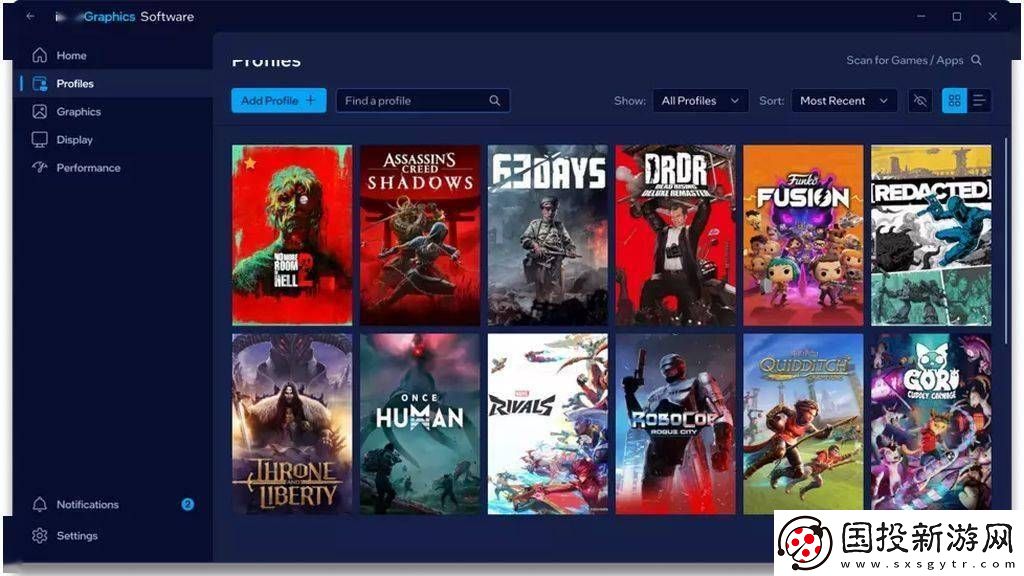Open Assassin's Creed Shadows profile
This screenshot has height=576, width=1024.
coord(420,235)
